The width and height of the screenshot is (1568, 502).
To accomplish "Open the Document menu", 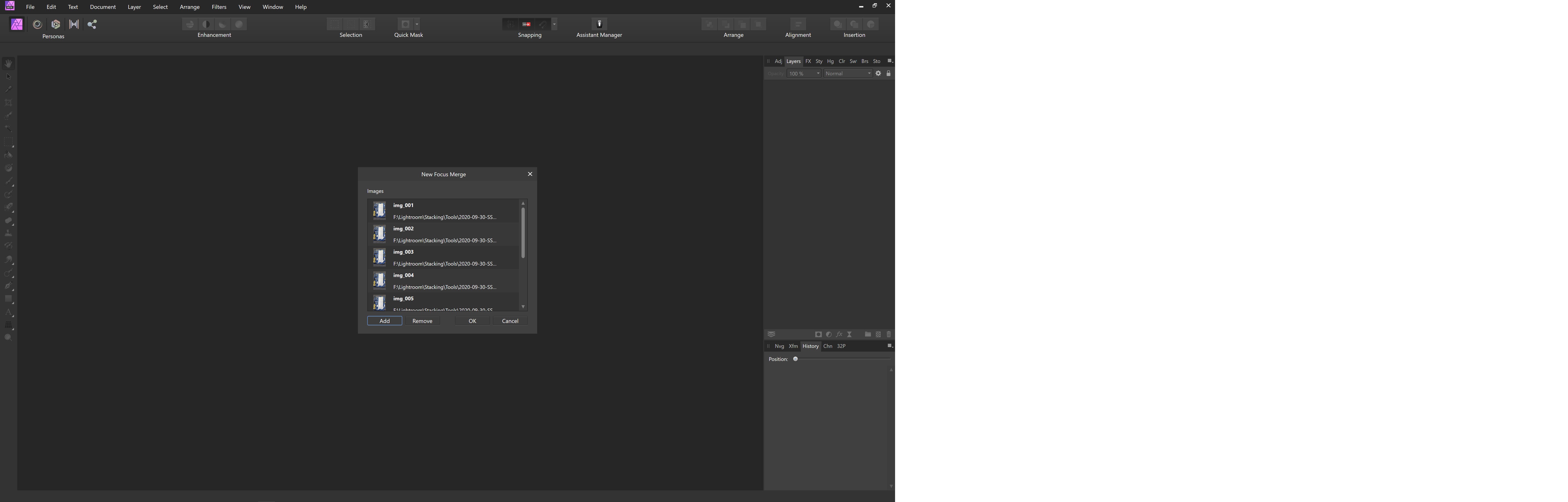I will pos(103,7).
